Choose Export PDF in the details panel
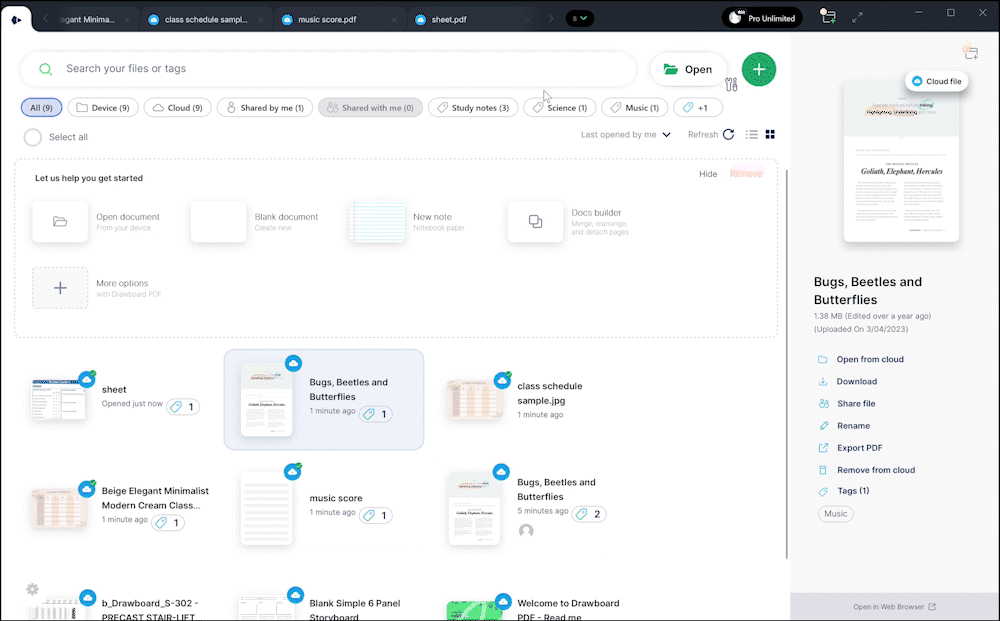The width and height of the screenshot is (1000, 621). coord(850,448)
